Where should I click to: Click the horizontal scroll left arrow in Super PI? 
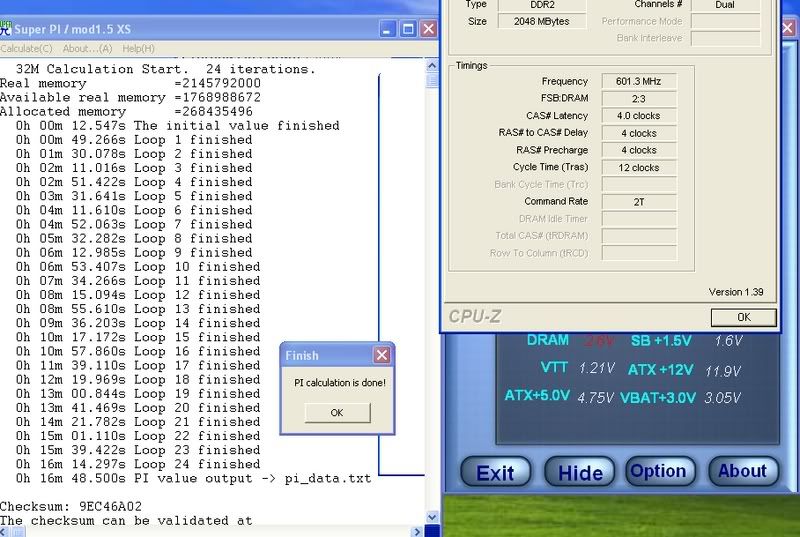[x=4, y=531]
